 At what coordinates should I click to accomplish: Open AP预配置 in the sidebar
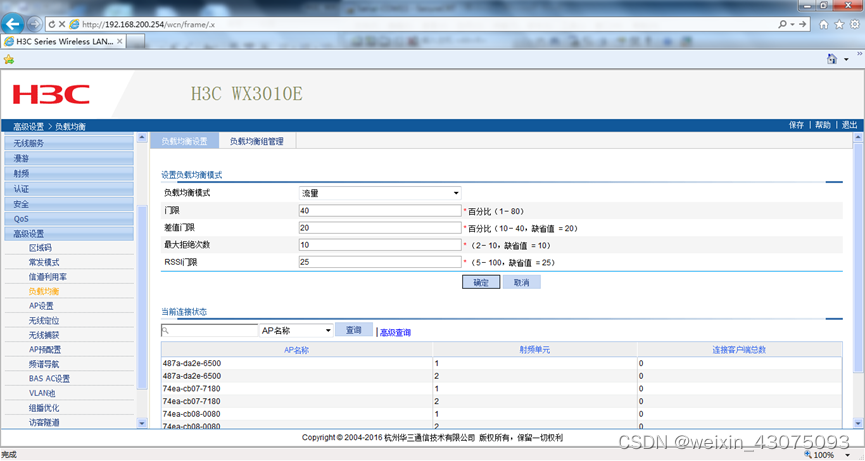(45, 350)
